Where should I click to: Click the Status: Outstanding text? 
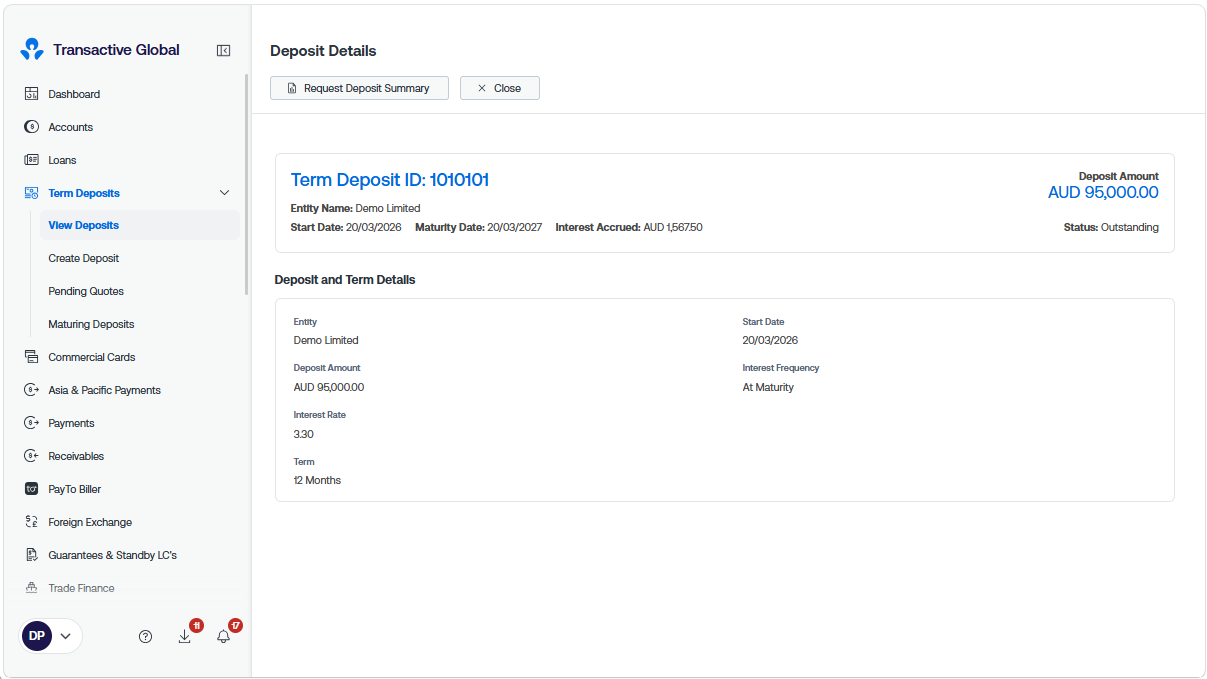[x=1111, y=227]
